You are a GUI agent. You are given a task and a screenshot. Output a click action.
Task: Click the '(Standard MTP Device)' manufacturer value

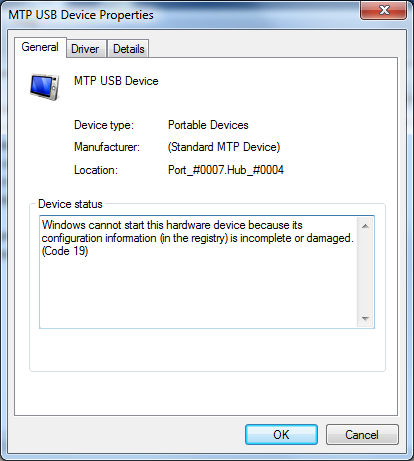pos(224,147)
